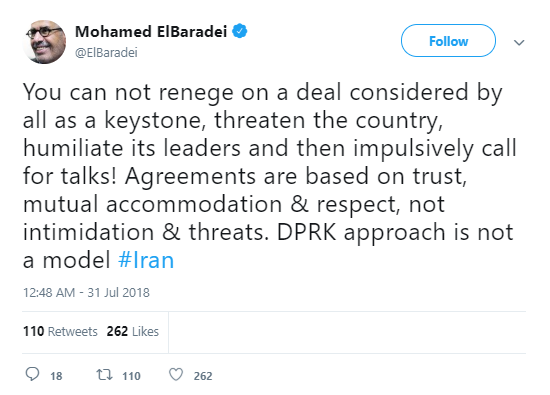The image size is (550, 395).
Task: Retweet using the retweet arrows icon
Action: pos(105,375)
